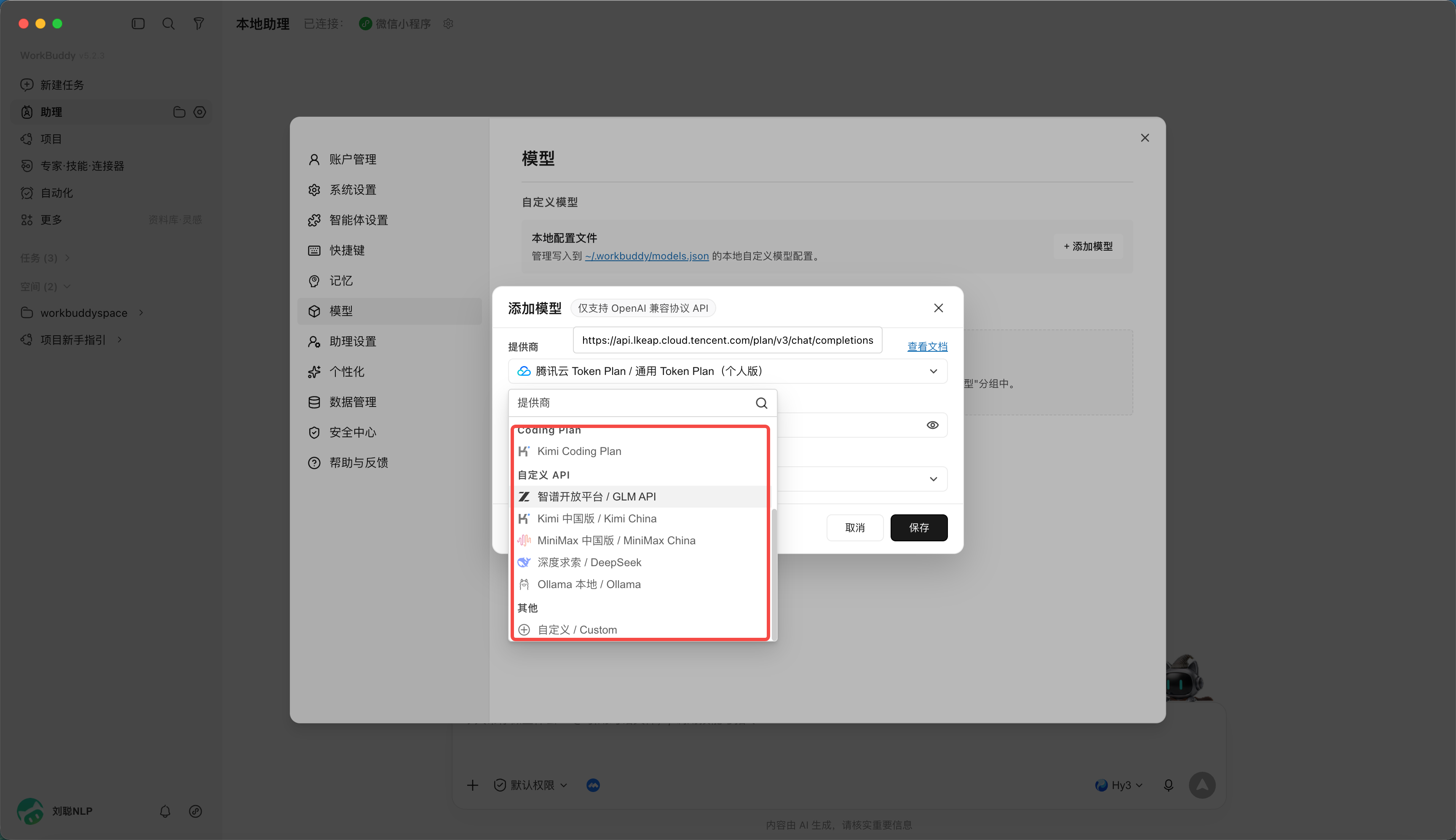Click the blue round icon beside 默认权限
Viewport: 1456px width, 840px height.
tap(593, 785)
